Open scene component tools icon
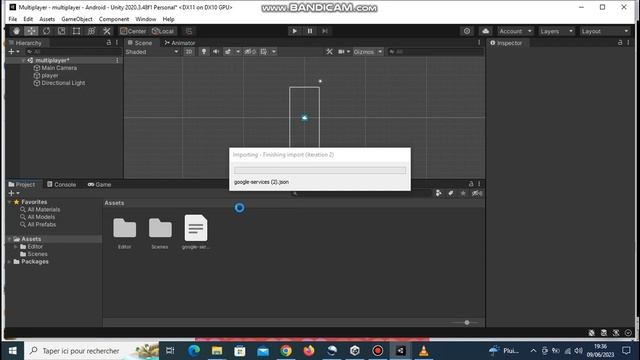 (x=329, y=52)
